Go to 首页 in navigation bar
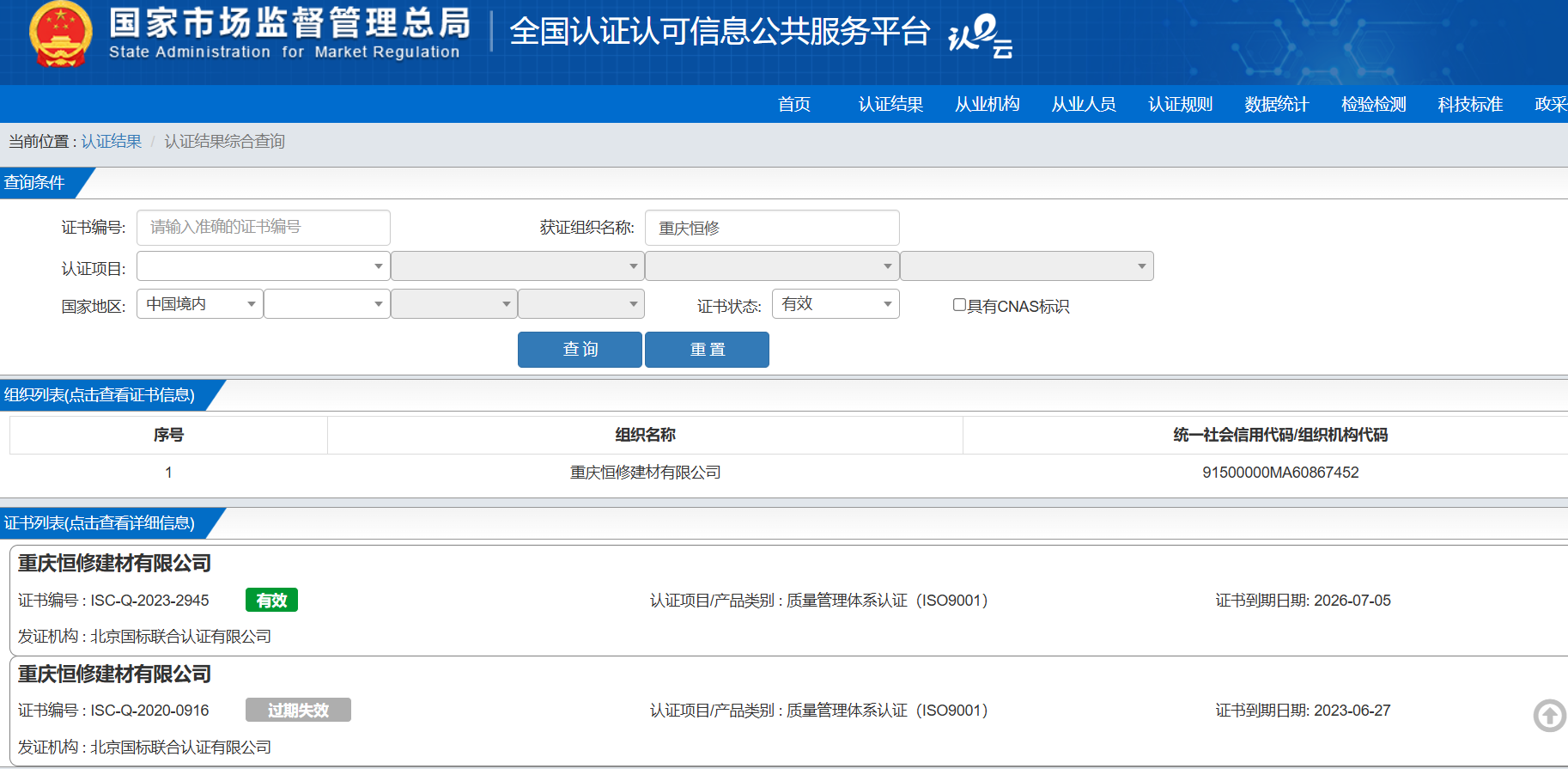This screenshot has width=1568, height=769. tap(794, 105)
